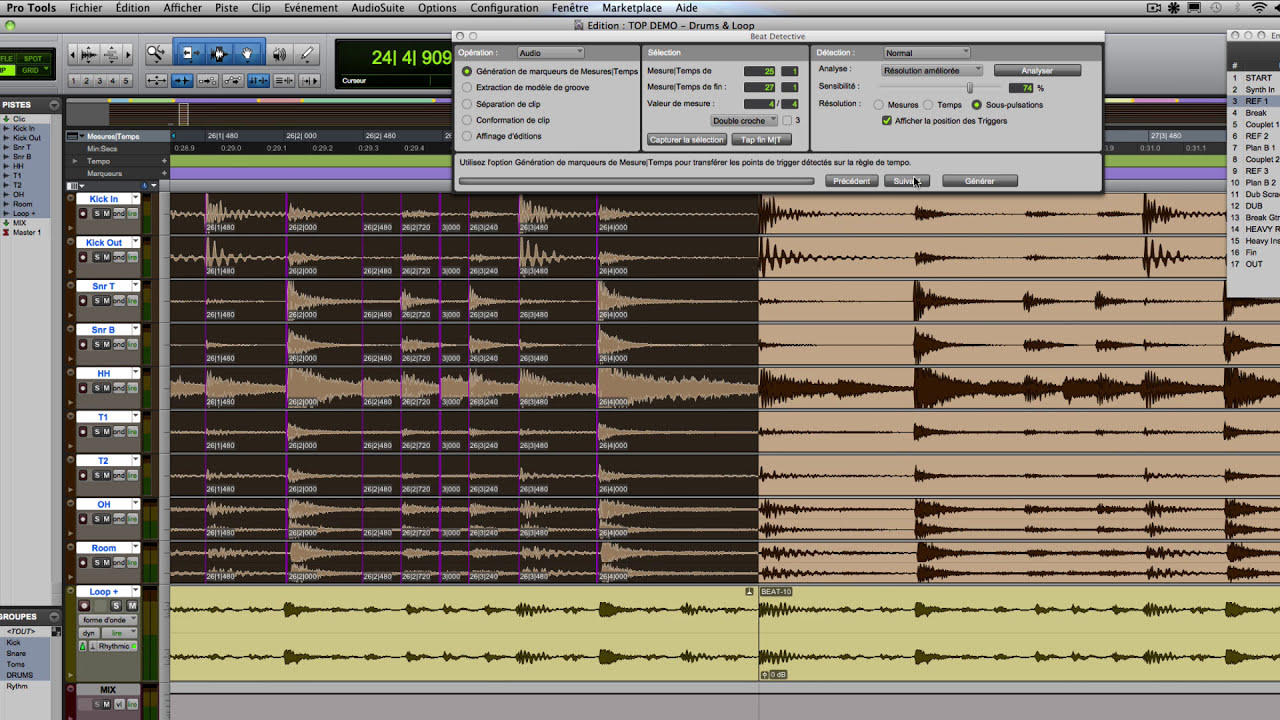The height and width of the screenshot is (720, 1280).
Task: Click the Générer button
Action: pos(980,181)
